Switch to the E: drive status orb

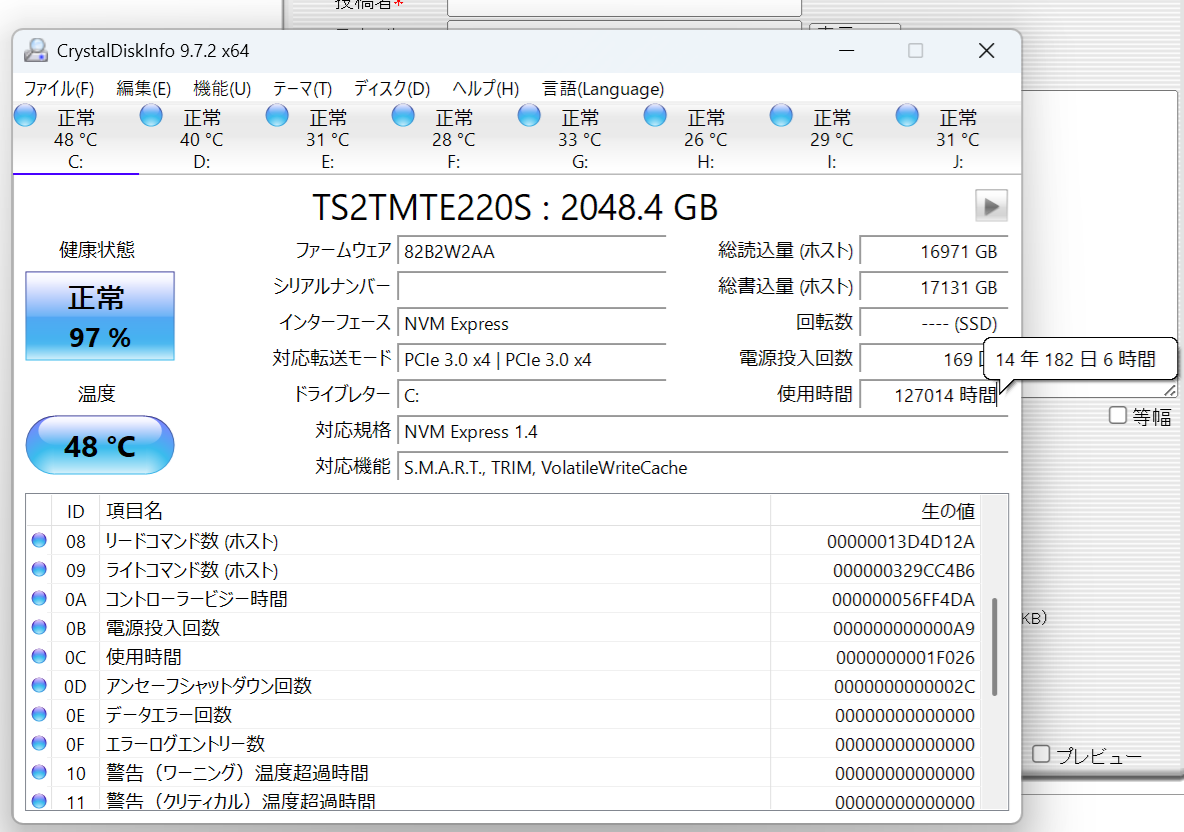(x=277, y=116)
